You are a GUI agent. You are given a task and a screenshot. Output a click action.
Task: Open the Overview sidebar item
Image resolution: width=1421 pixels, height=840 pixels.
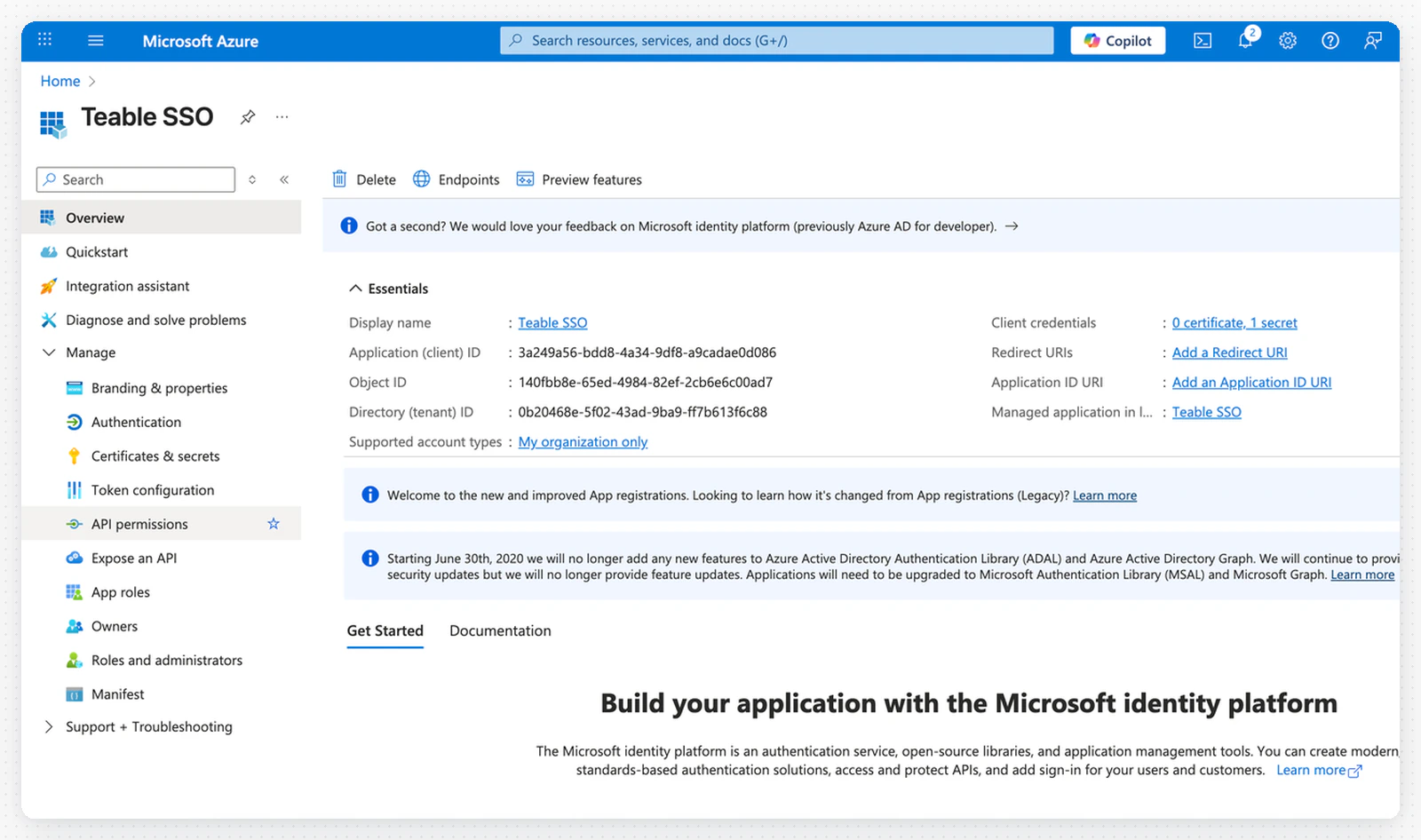coord(162,218)
